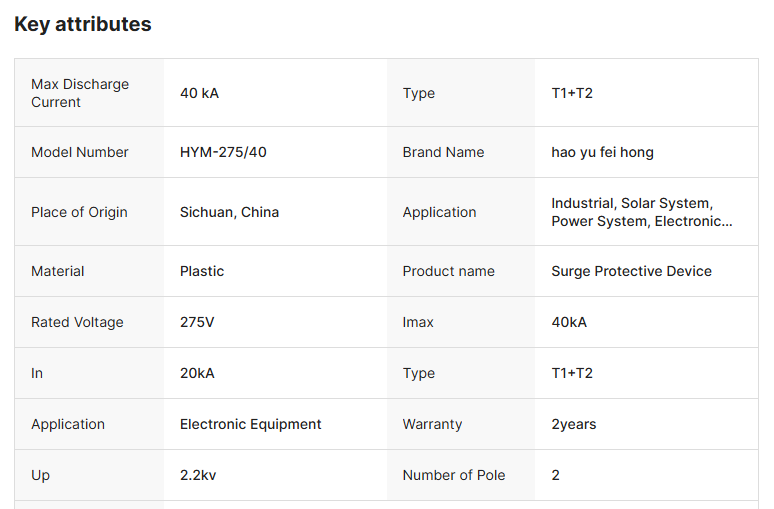774x509 pixels.
Task: Click the Electronic Equipment value
Action: coord(250,424)
